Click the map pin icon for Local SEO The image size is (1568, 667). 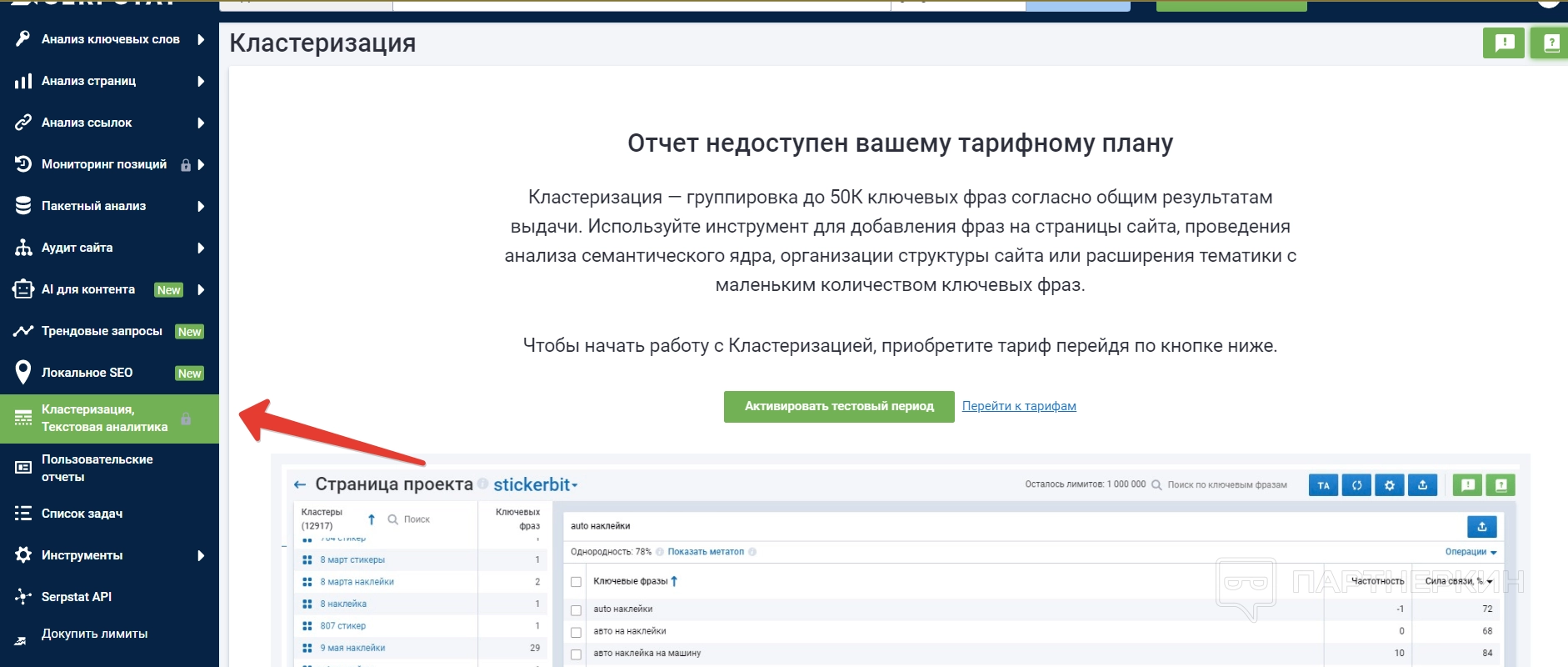(x=22, y=373)
